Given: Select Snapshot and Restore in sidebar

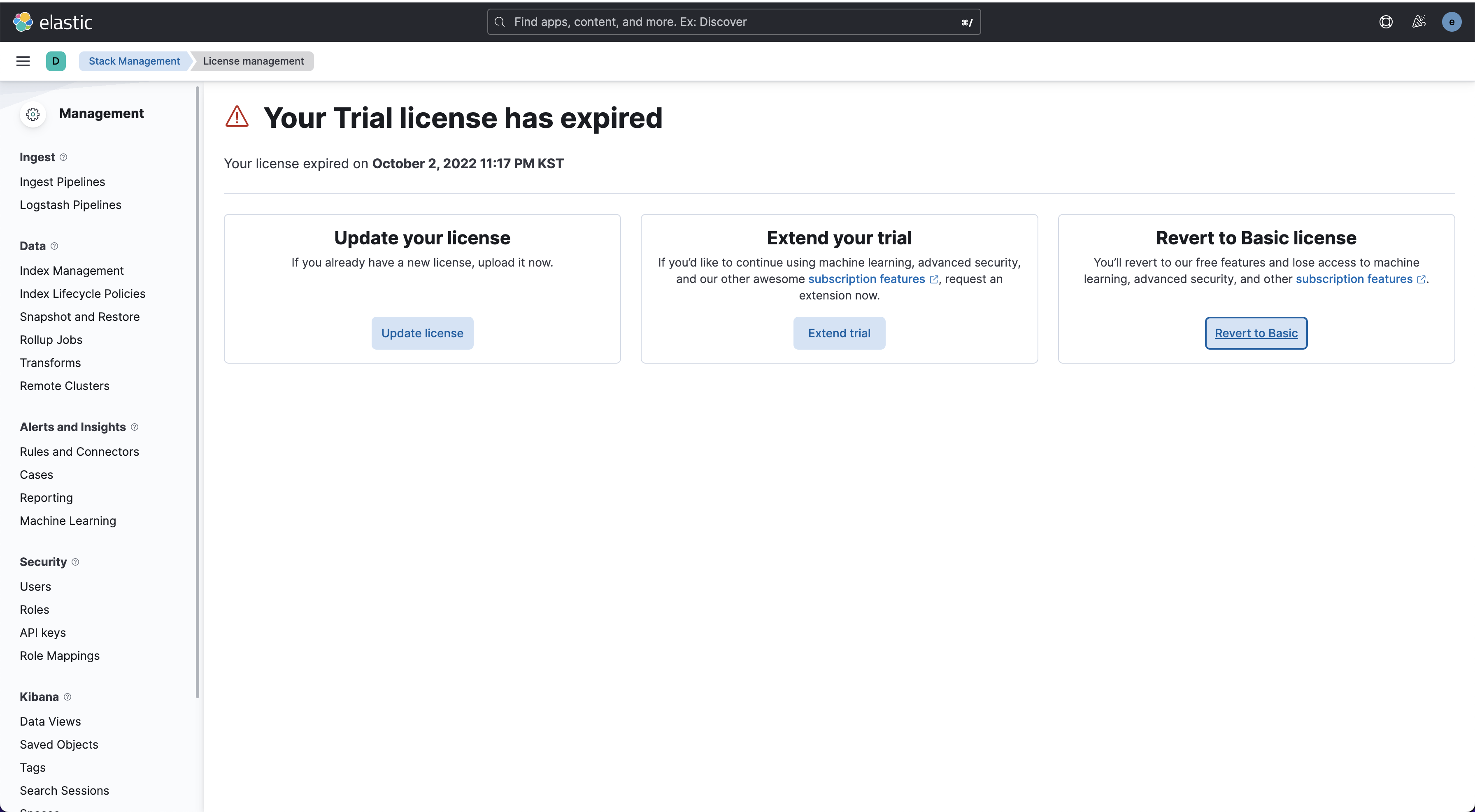Looking at the screenshot, I should pos(79,316).
